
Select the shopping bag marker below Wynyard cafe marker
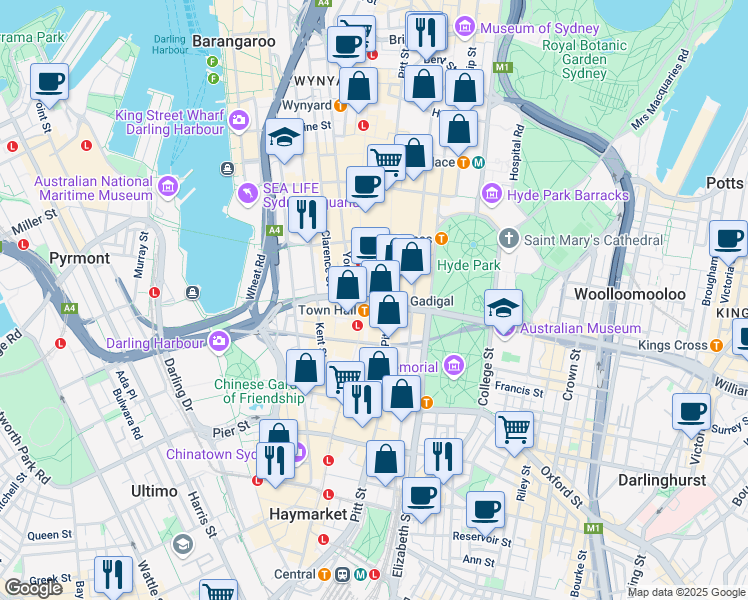359,88
